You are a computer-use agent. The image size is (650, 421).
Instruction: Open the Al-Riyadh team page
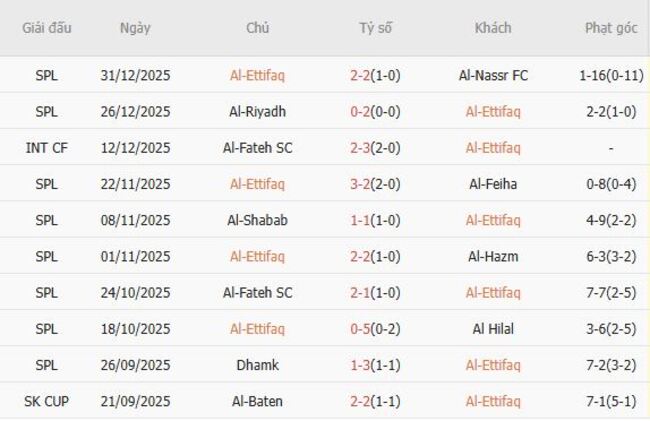click(x=257, y=111)
